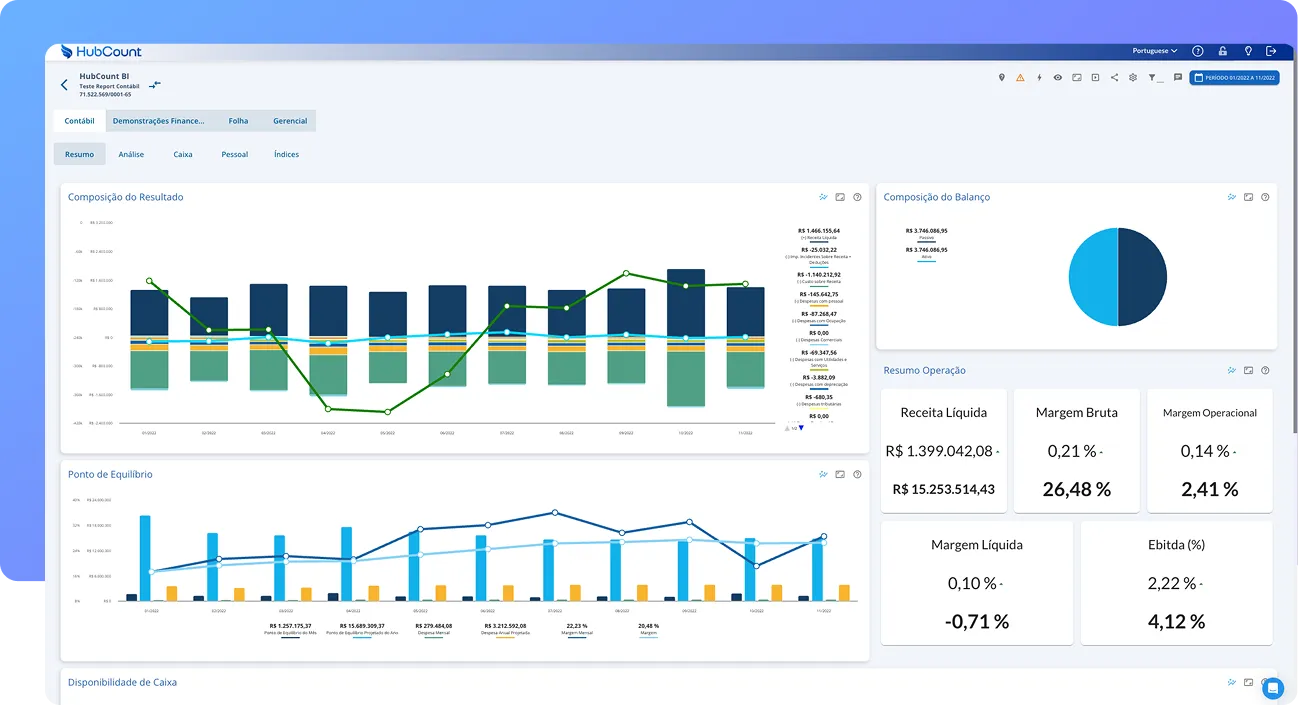Screen dimensions: 1298x705
Task: Toggle the blue trend-line icon on Ponto de Equilíbrio
Action: tap(824, 474)
